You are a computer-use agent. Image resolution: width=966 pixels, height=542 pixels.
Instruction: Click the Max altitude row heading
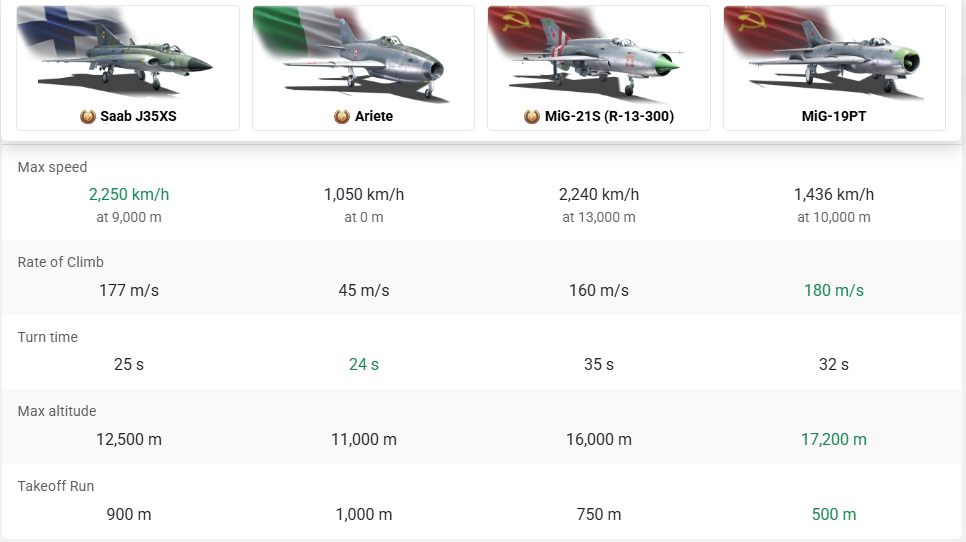tap(57, 411)
